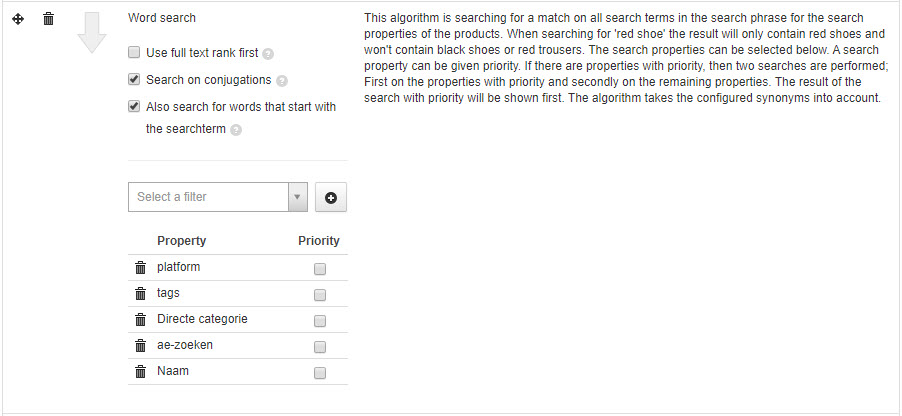The width and height of the screenshot is (902, 416).
Task: Delete the Directe categorie property
Action: point(140,319)
